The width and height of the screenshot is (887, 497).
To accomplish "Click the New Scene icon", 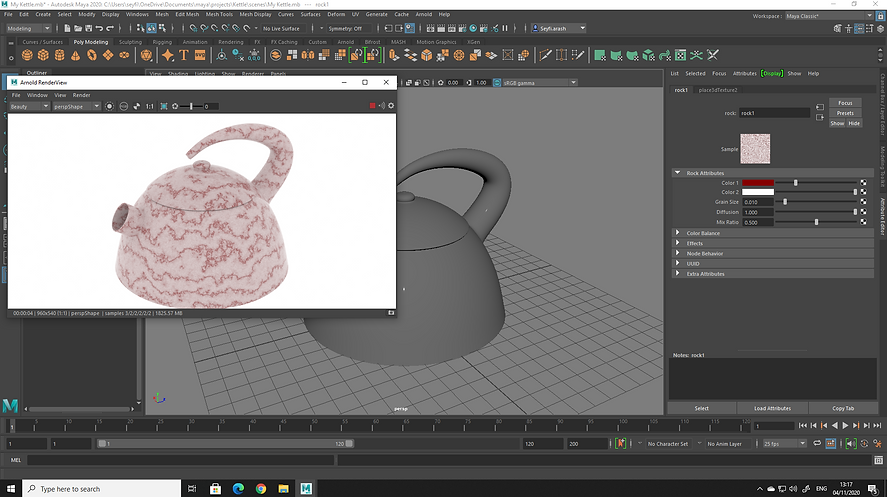I will [67, 28].
